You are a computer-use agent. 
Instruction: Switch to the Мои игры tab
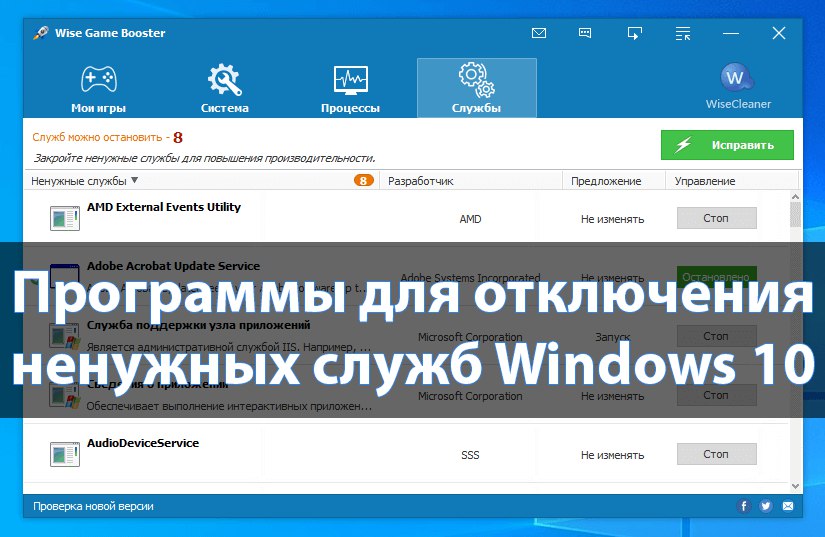pos(98,88)
